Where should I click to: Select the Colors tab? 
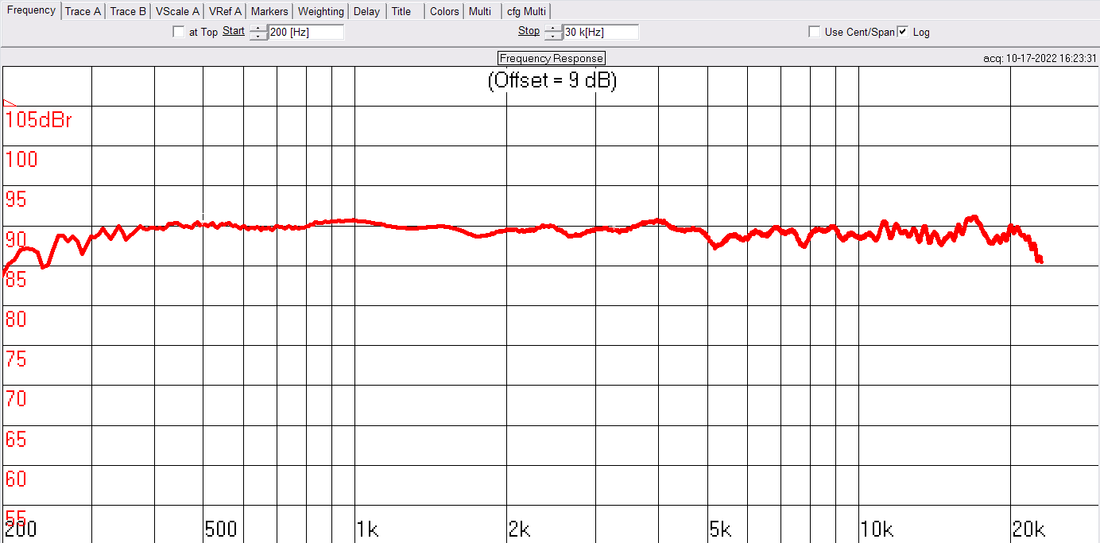[444, 12]
